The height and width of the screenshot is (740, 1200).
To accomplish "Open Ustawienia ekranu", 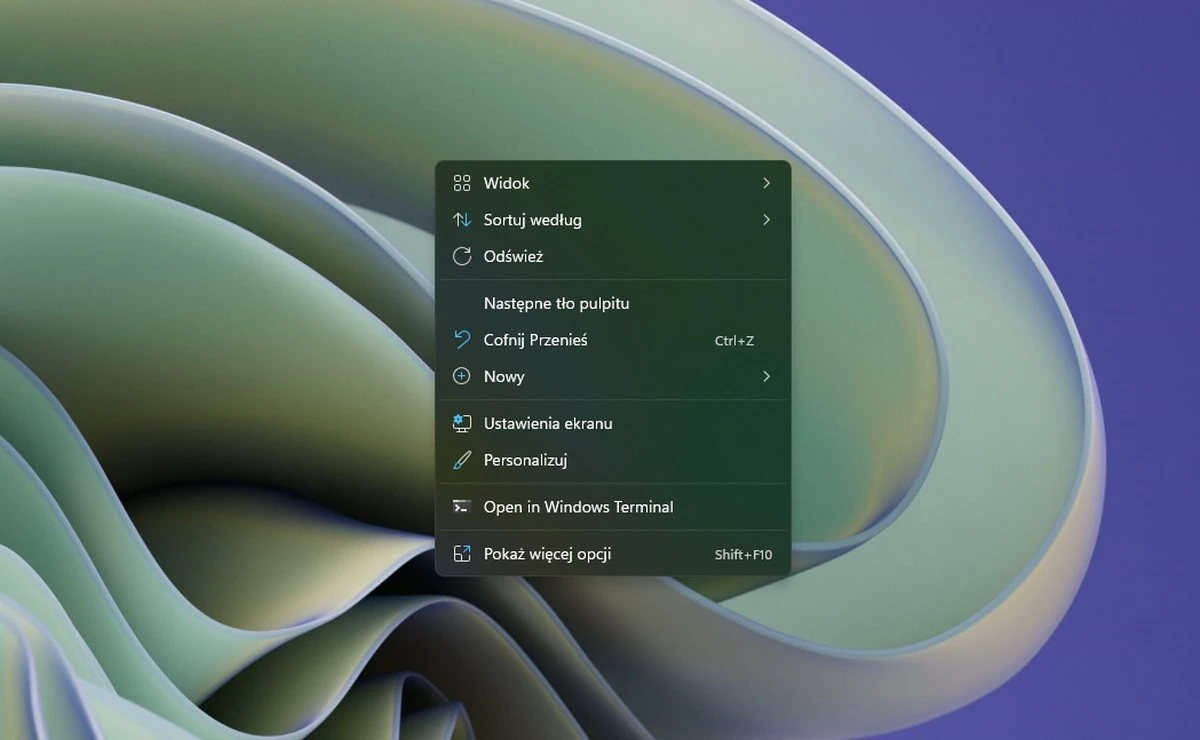I will coord(548,423).
